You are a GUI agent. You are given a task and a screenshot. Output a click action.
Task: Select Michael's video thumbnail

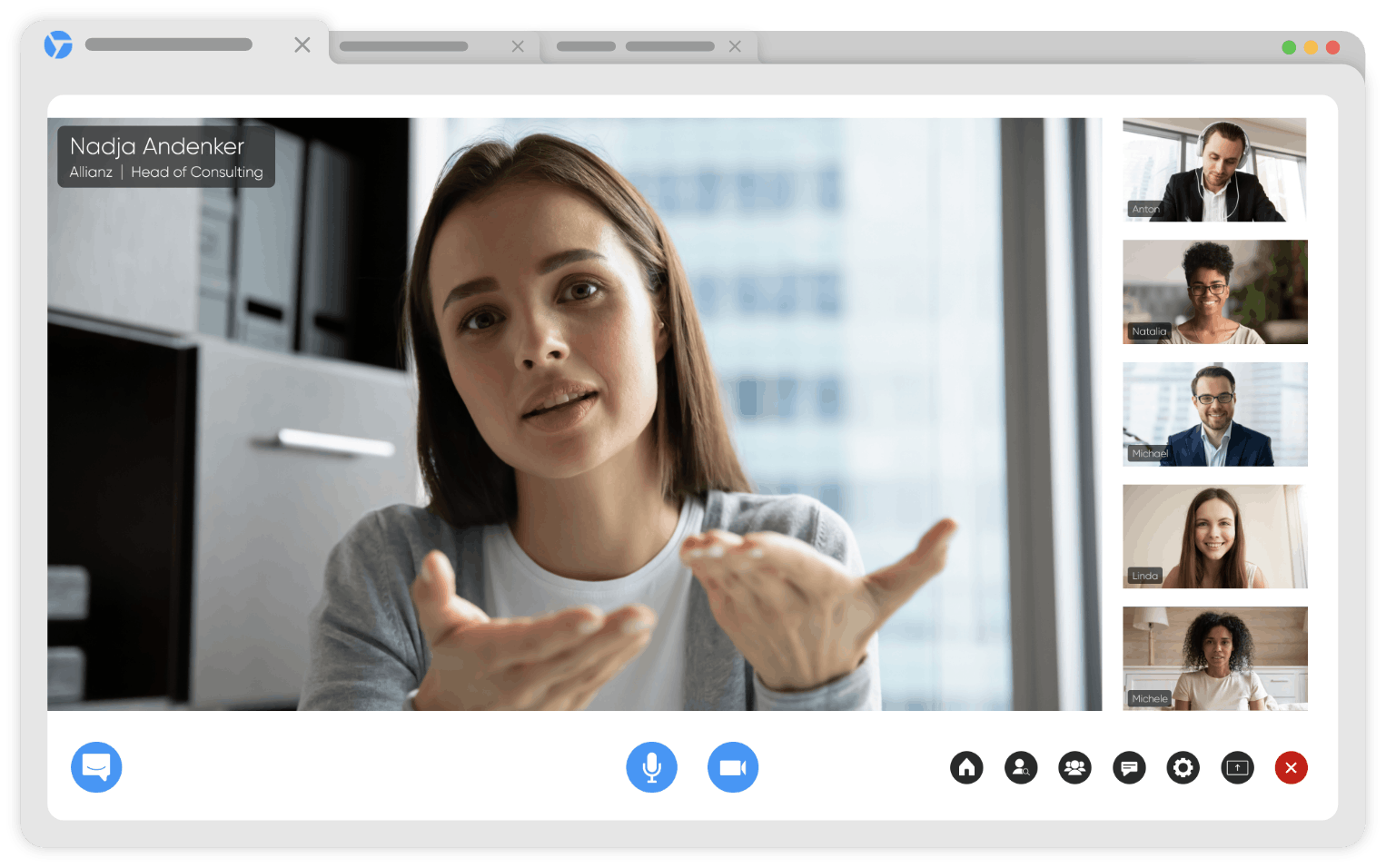click(1215, 414)
